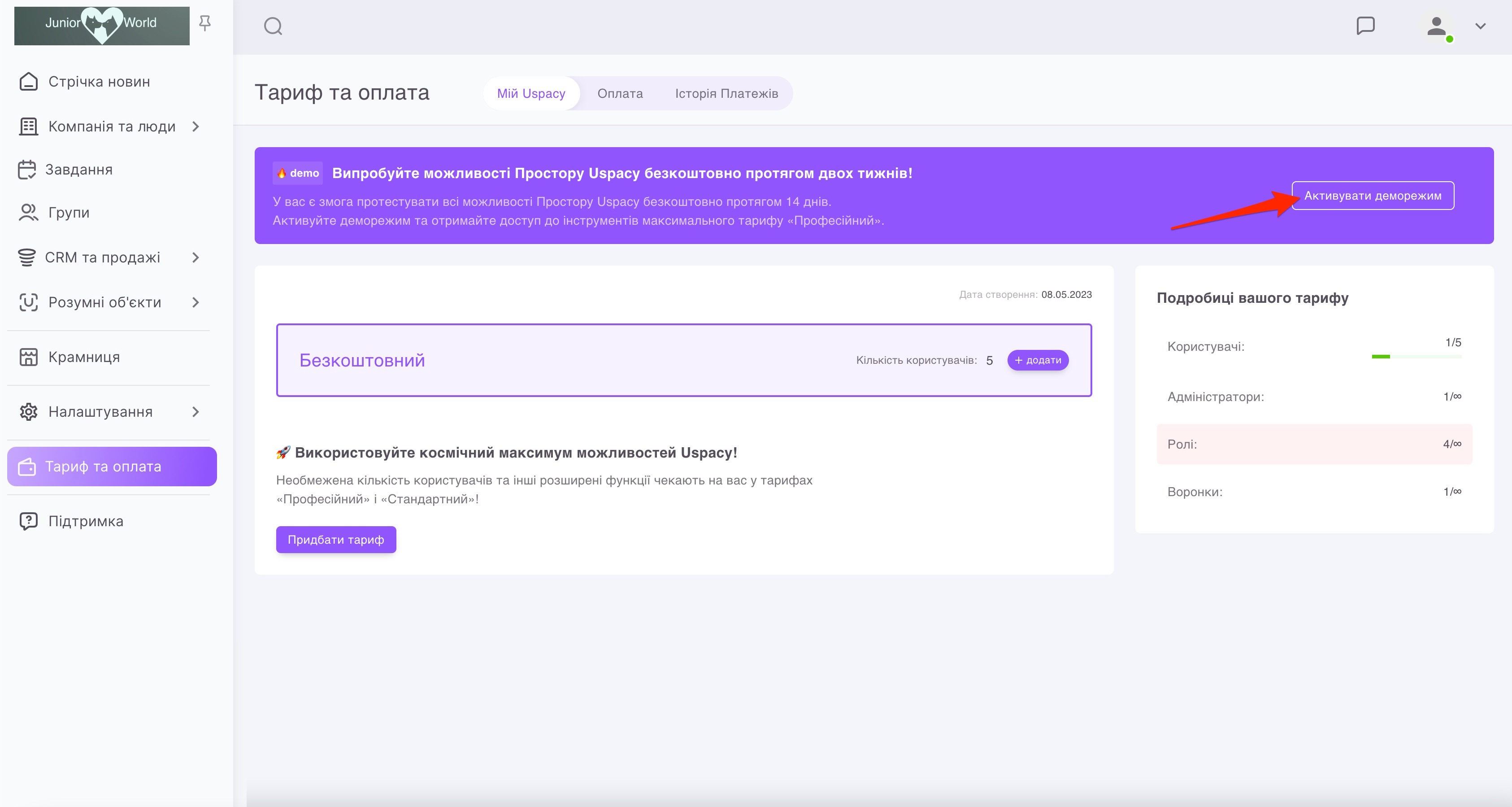Click the user avatar icon
The width and height of the screenshot is (1512, 807).
click(x=1436, y=26)
